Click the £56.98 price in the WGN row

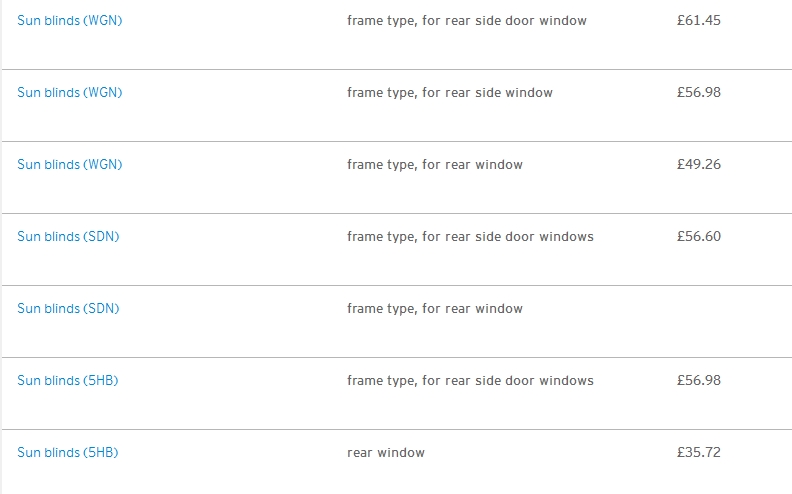pos(699,93)
